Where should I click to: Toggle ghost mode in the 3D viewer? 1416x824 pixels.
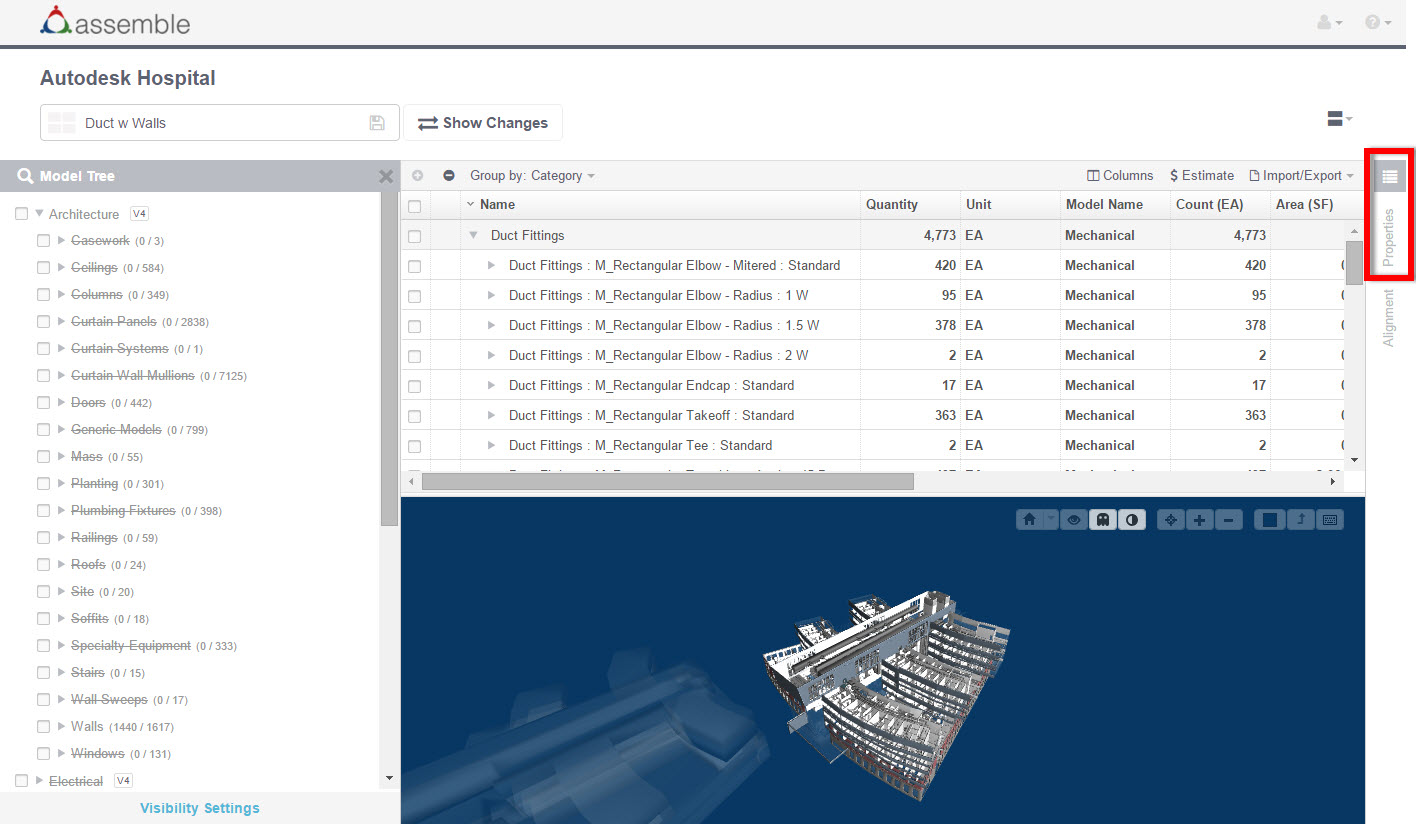(x=1103, y=520)
